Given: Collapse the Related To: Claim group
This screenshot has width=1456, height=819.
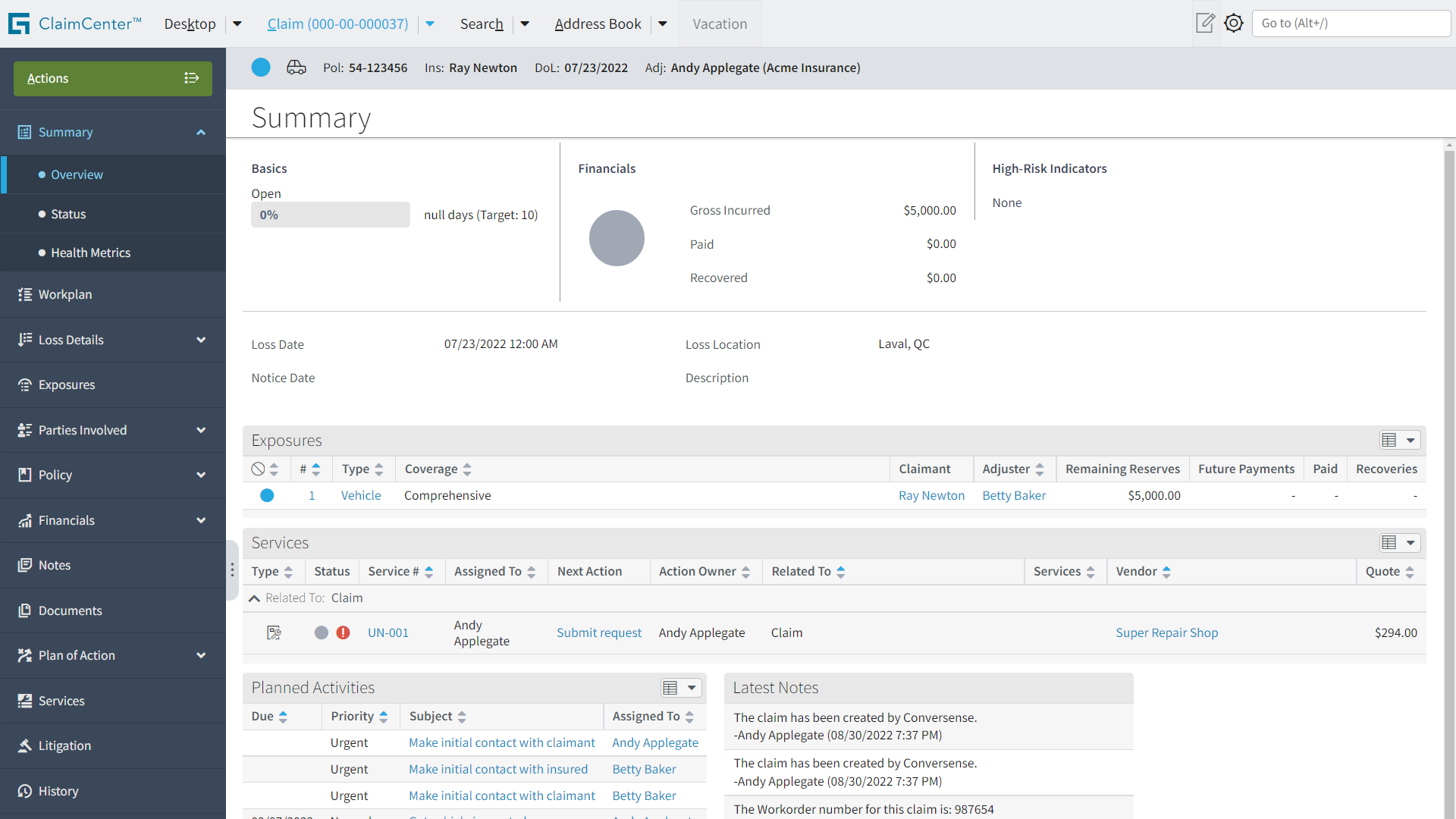Looking at the screenshot, I should (x=255, y=598).
